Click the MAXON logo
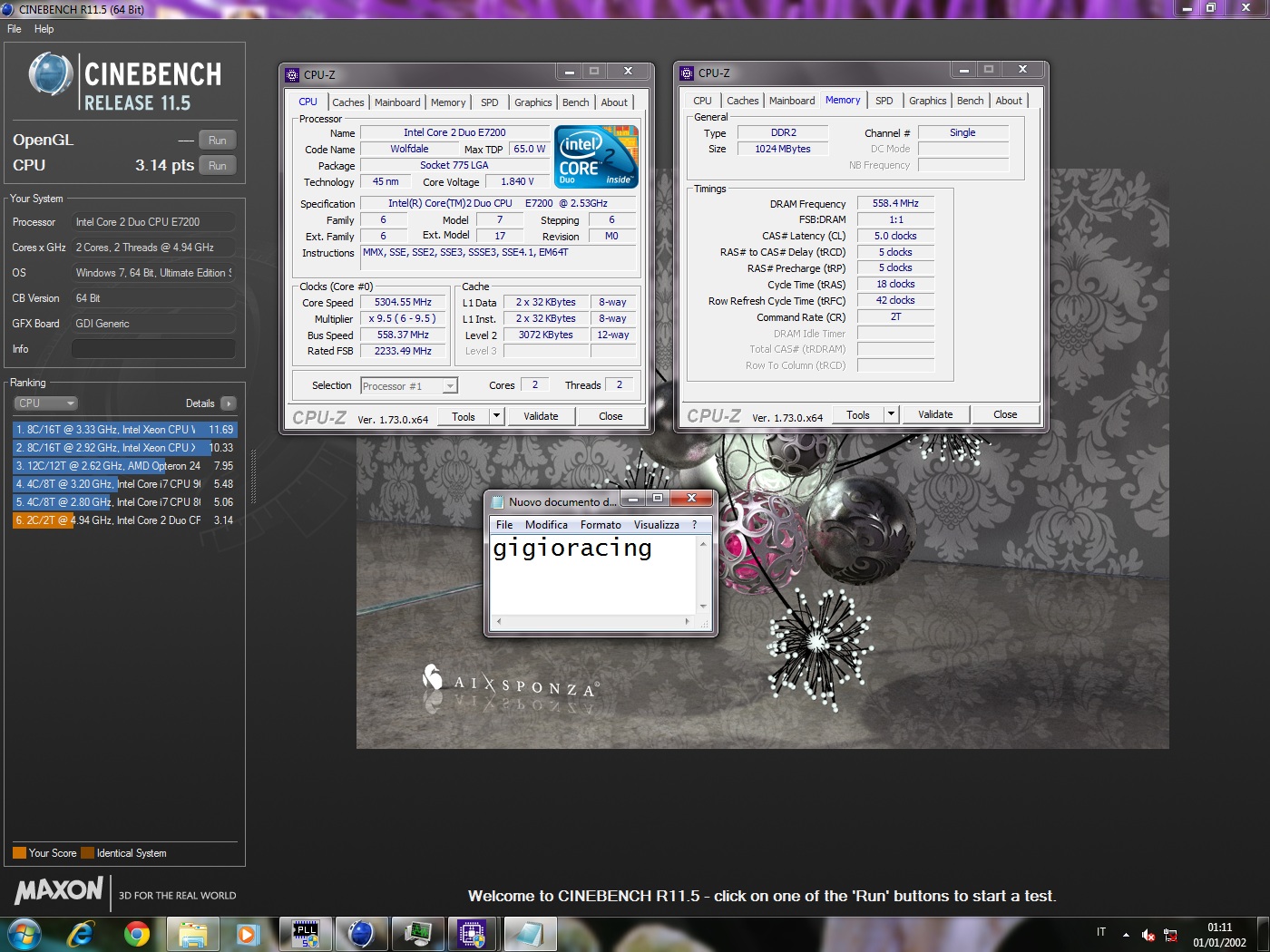The image size is (1270, 952). pos(60,890)
